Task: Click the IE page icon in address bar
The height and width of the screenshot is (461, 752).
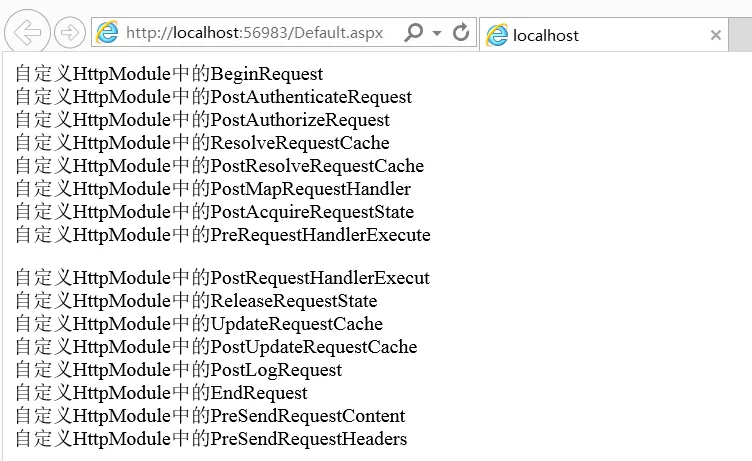Action: pyautogui.click(x=107, y=33)
